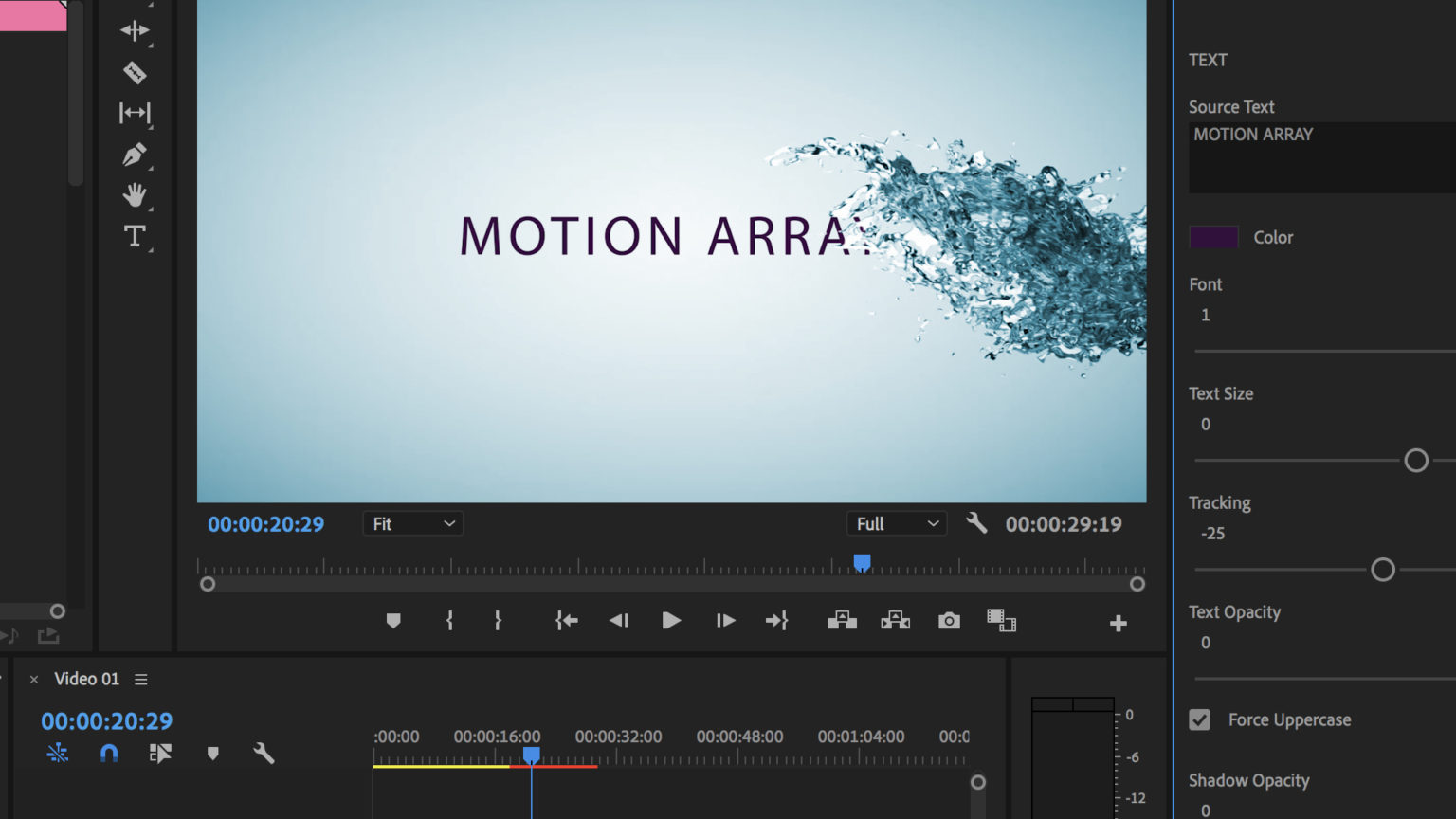Select the Slip tool

pos(135,113)
